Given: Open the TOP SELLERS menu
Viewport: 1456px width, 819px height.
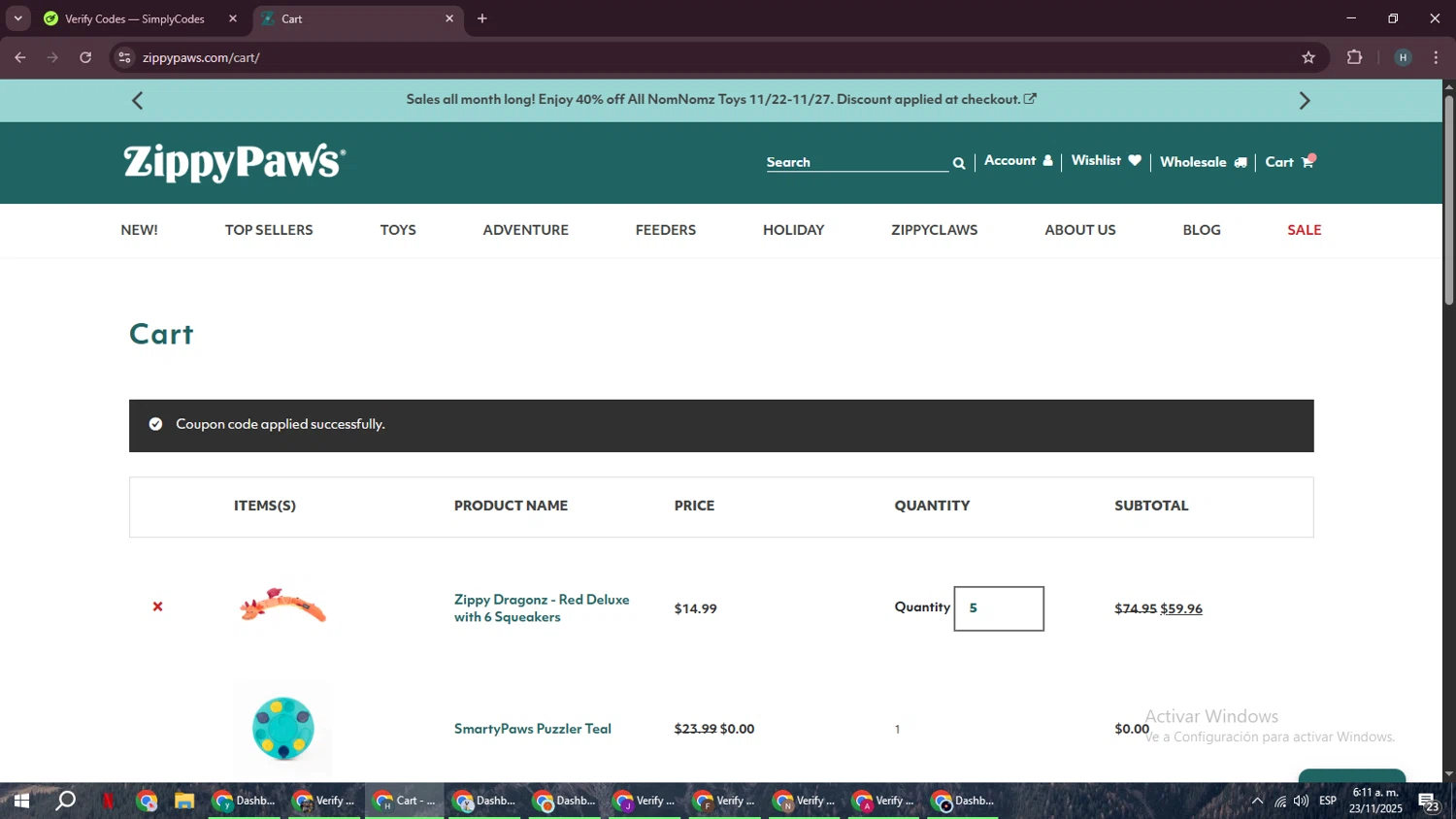Looking at the screenshot, I should tap(269, 230).
